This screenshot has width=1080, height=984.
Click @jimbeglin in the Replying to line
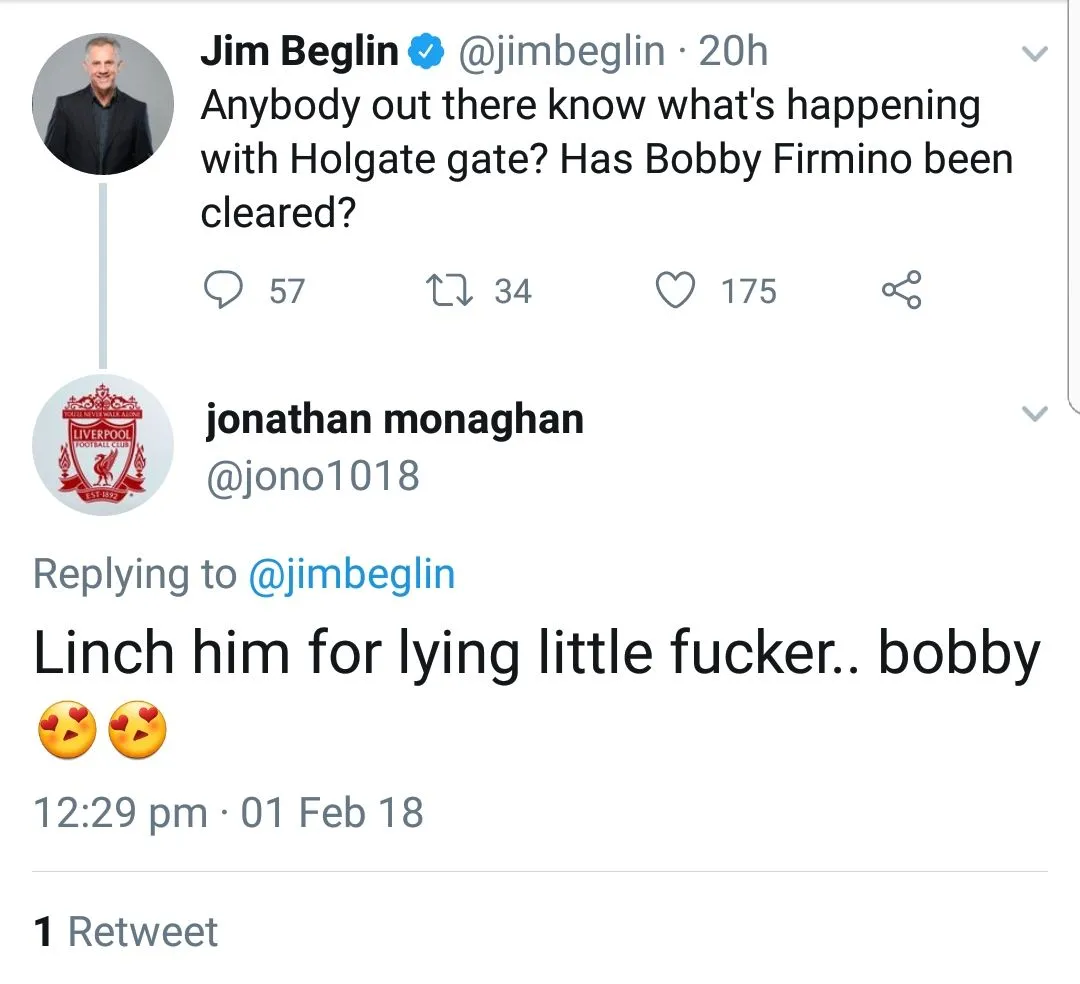[350, 575]
